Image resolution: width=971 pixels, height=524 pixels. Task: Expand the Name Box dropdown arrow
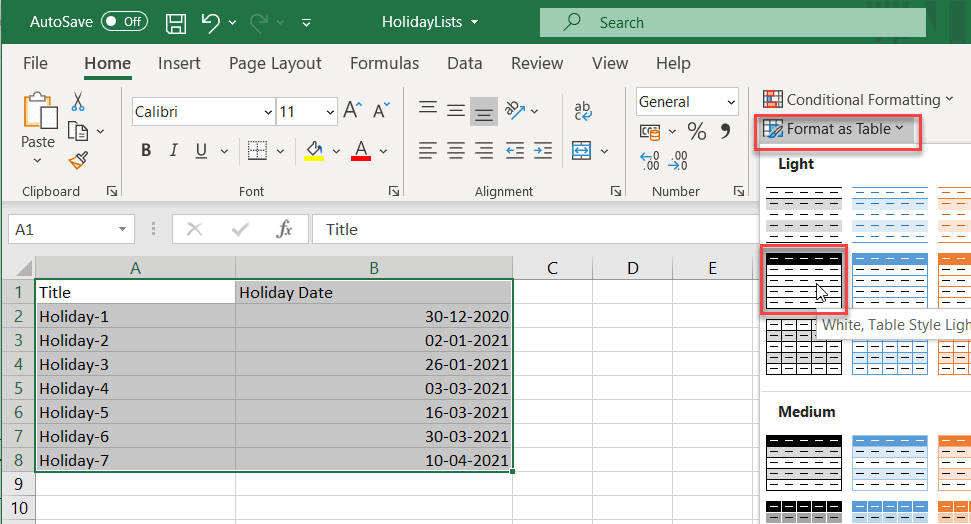point(122,230)
